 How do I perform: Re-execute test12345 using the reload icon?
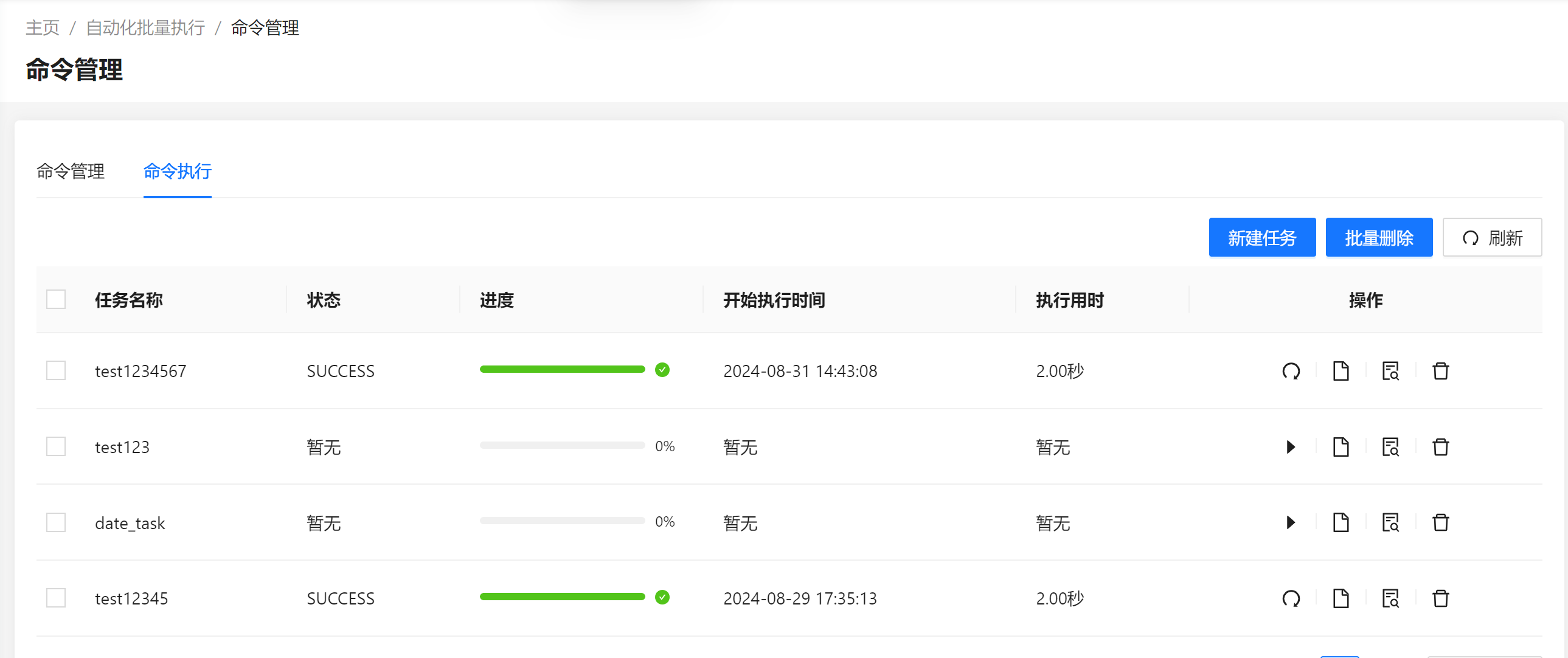[x=1291, y=598]
